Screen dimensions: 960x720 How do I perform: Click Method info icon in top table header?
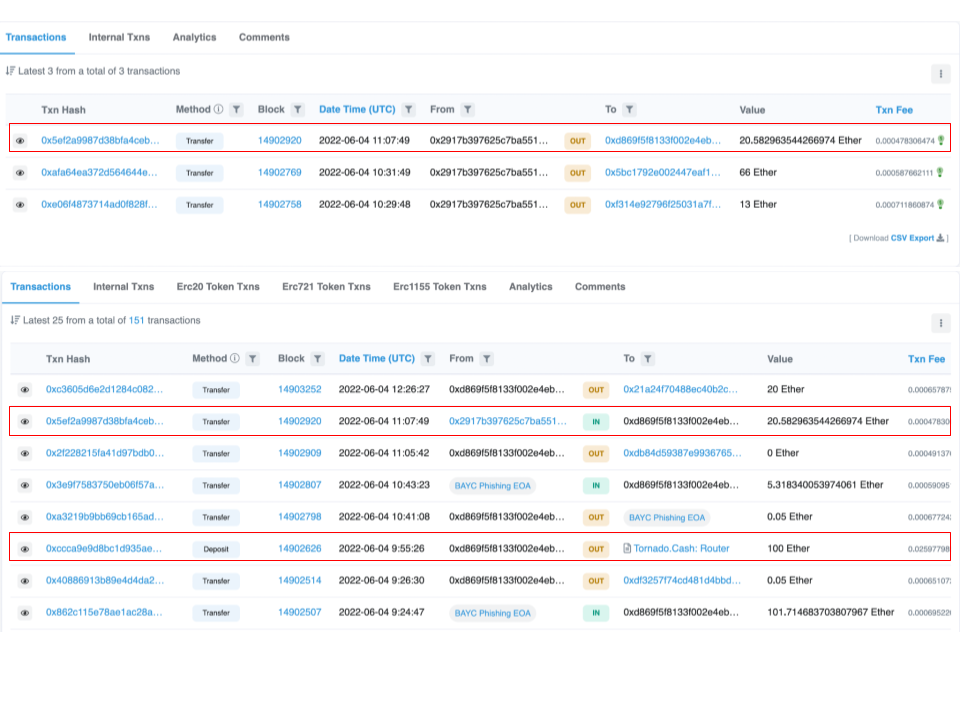(219, 109)
